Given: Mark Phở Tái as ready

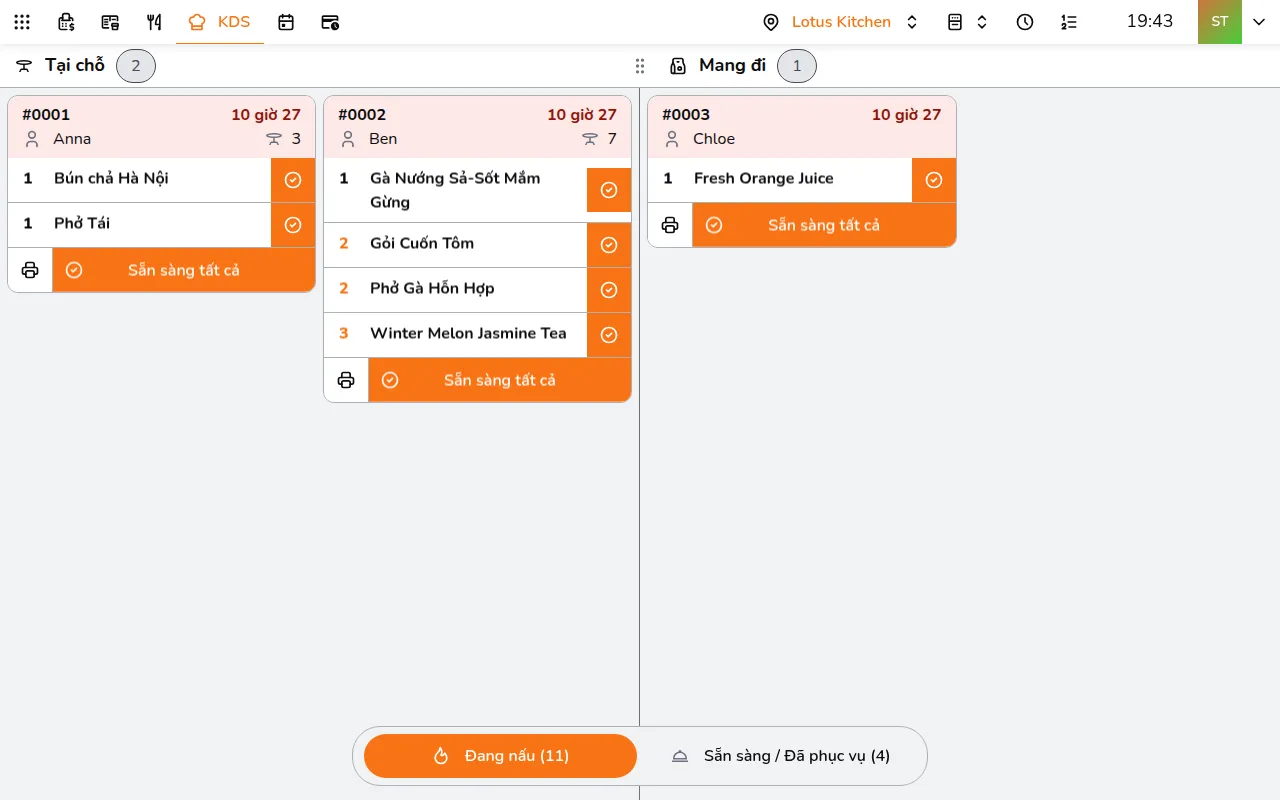Looking at the screenshot, I should (x=293, y=225).
